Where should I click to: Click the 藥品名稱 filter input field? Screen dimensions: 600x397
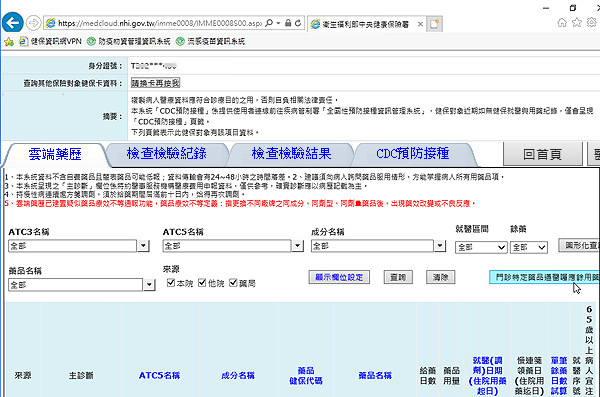coord(75,285)
